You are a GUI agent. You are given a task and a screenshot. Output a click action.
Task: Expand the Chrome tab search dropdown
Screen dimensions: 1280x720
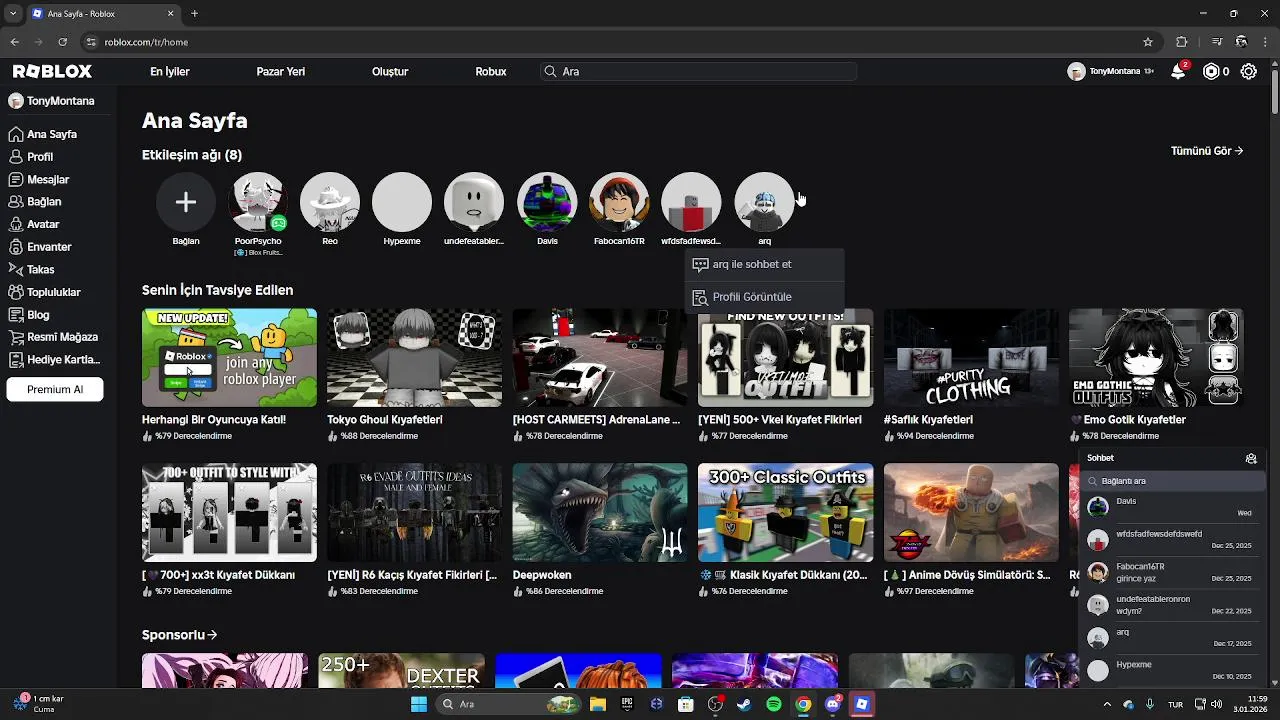(13, 14)
